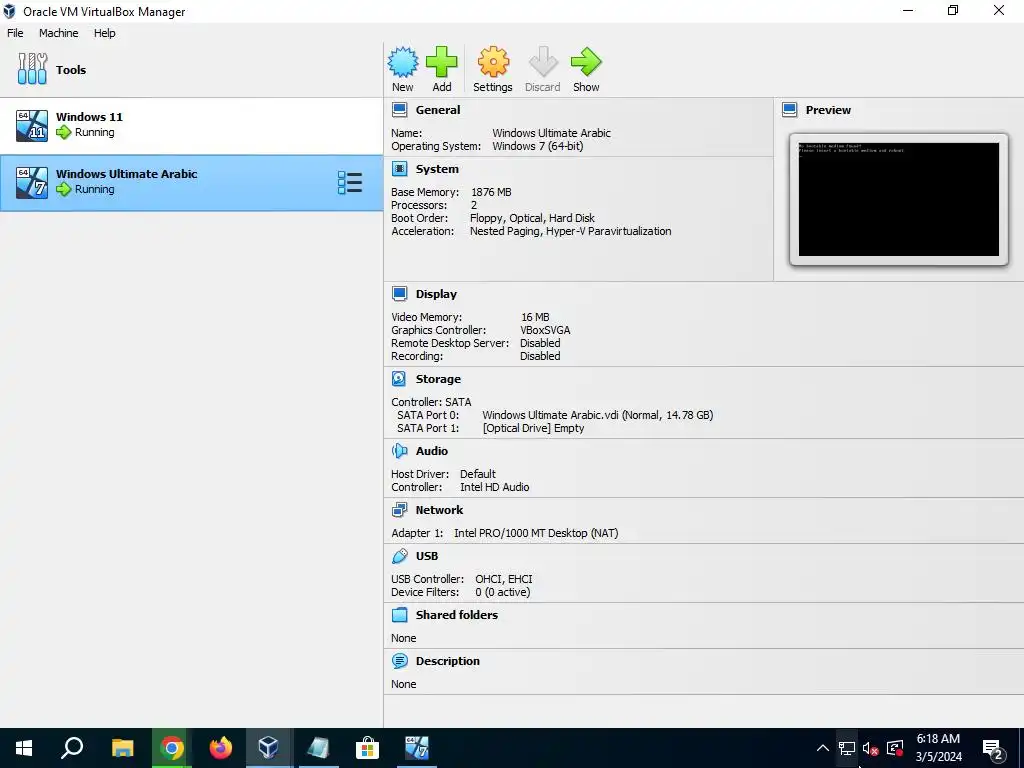Click the Tools label in sidebar

tap(71, 70)
